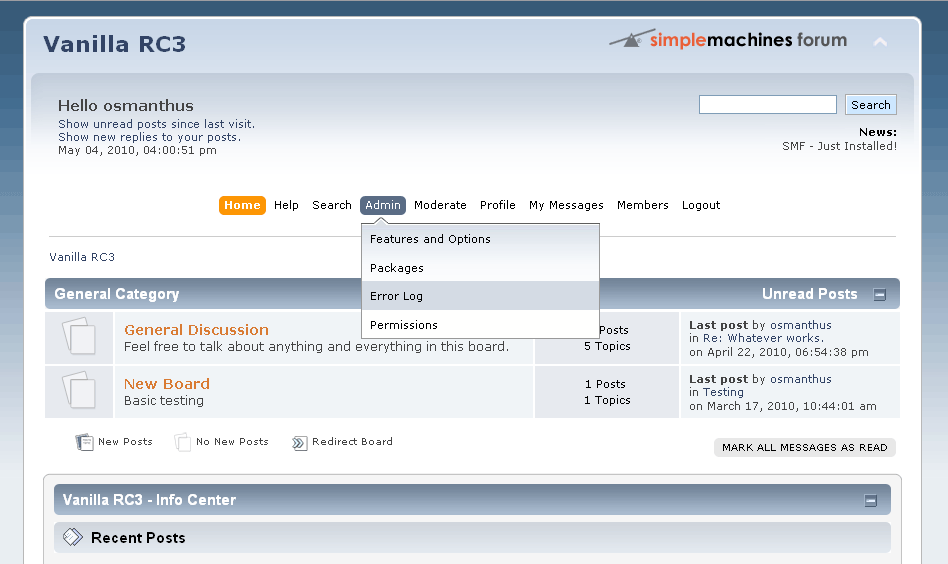The height and width of the screenshot is (564, 948).
Task: Select Error Log from Admin dropdown
Action: coord(480,296)
